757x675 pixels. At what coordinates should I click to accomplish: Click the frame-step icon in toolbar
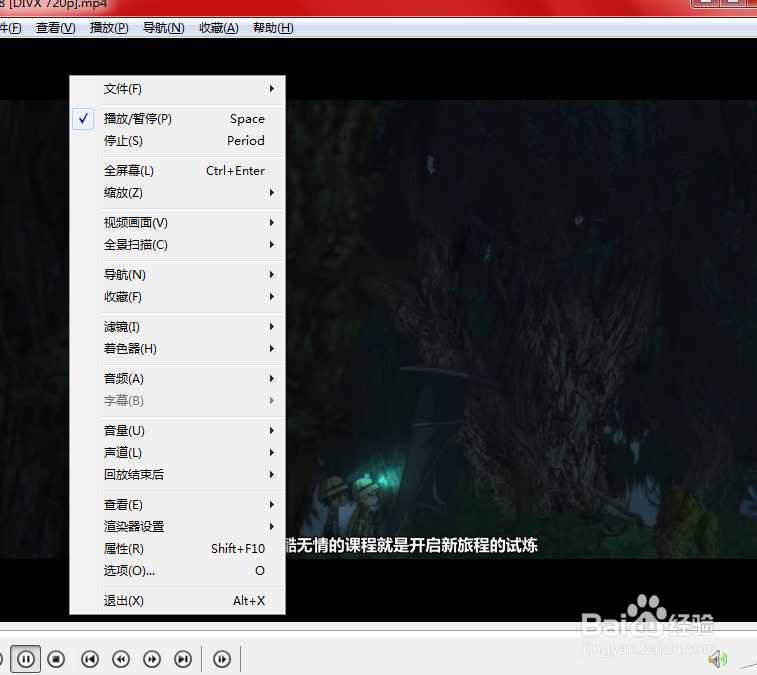(222, 659)
